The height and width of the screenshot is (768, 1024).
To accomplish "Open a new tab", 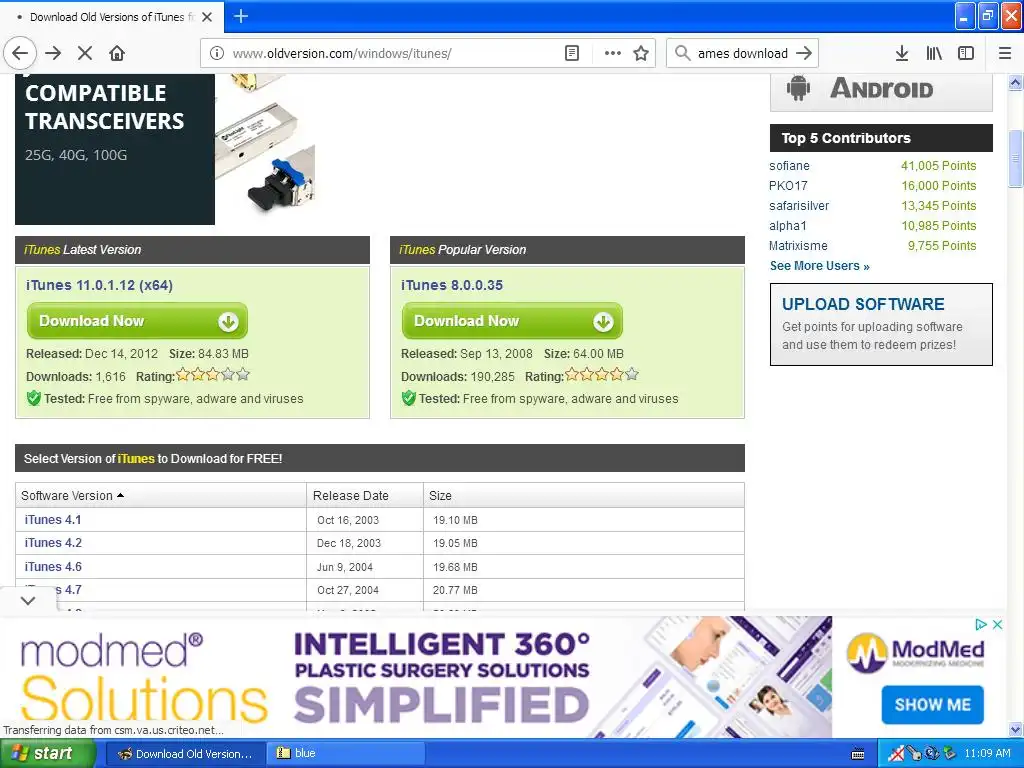I will click(x=241, y=16).
